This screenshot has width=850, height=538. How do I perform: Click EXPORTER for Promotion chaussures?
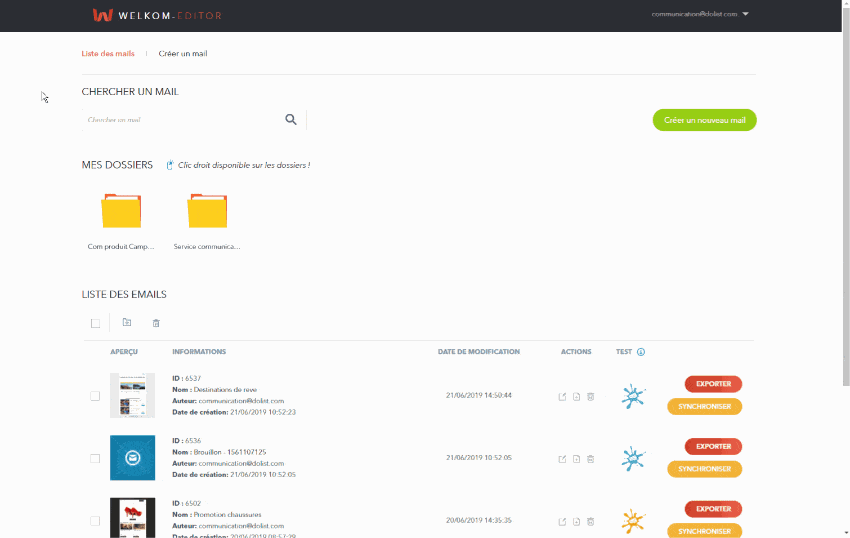713,509
